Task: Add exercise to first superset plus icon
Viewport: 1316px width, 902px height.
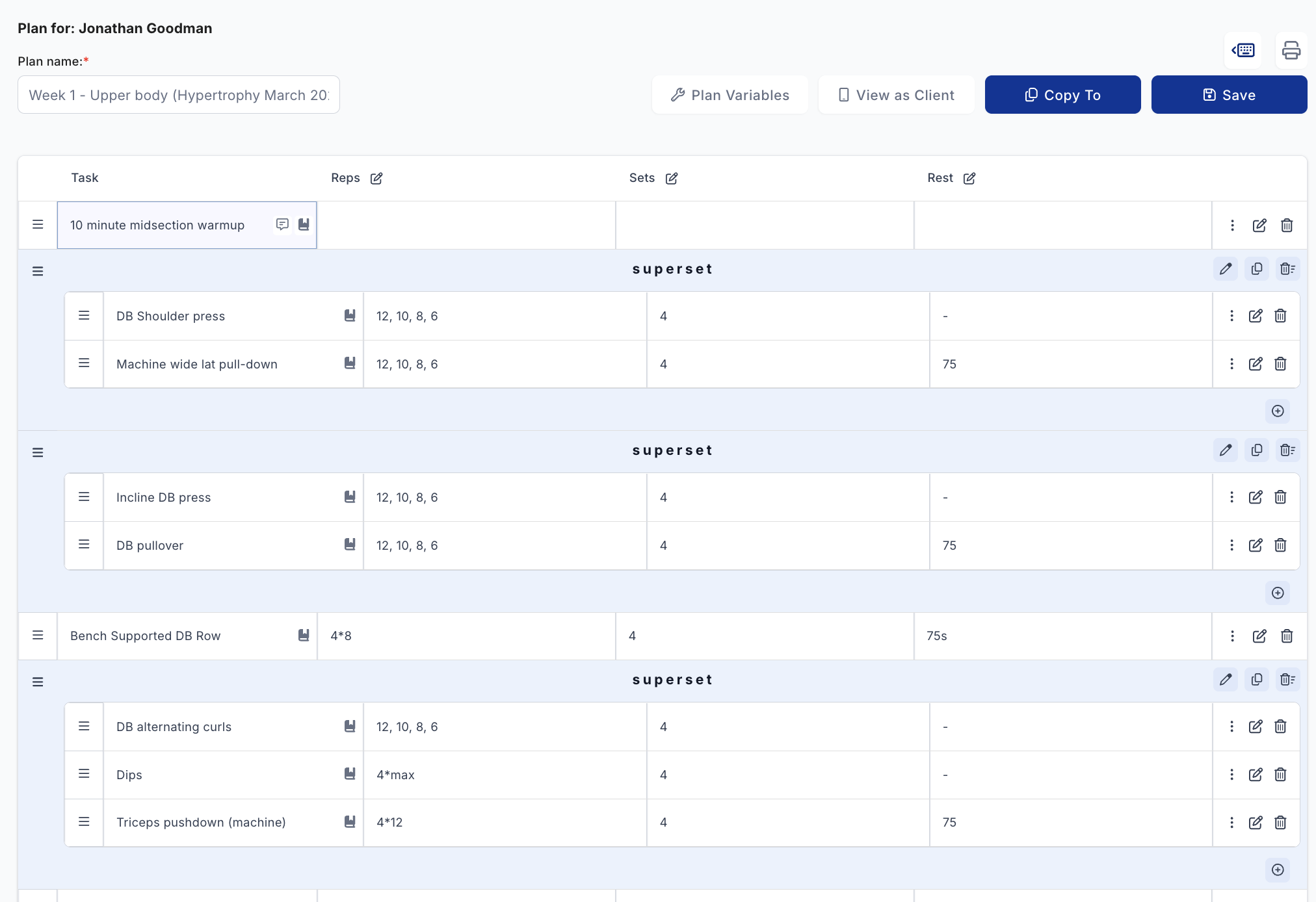Action: coord(1278,411)
